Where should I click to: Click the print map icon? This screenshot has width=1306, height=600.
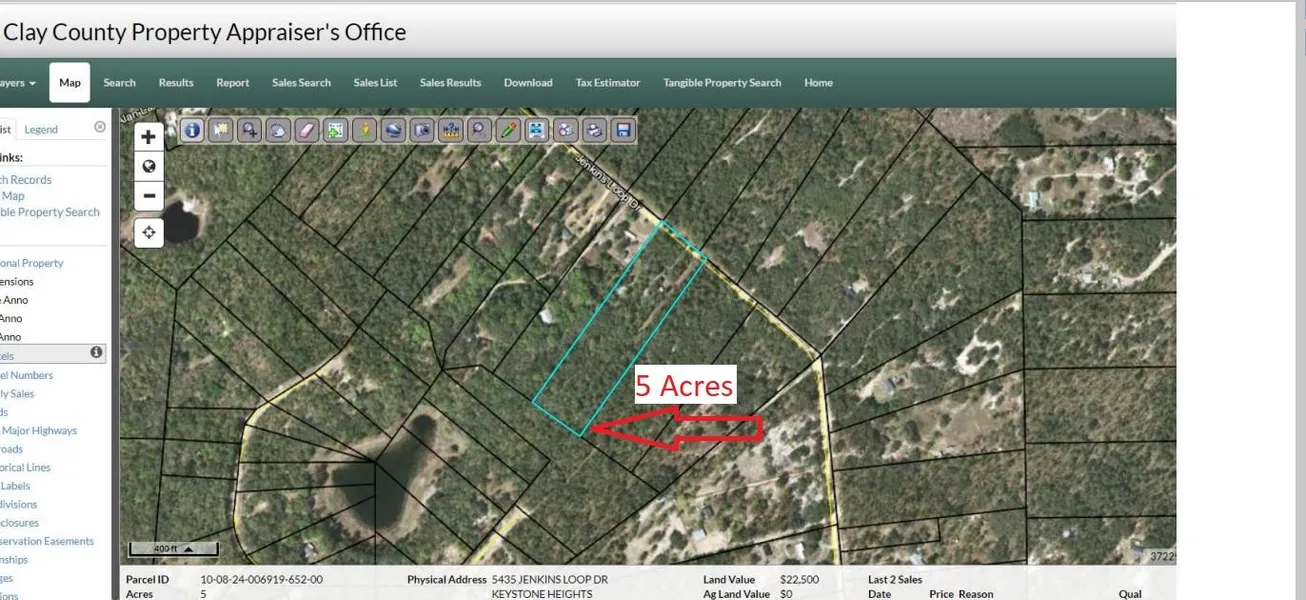tap(594, 130)
